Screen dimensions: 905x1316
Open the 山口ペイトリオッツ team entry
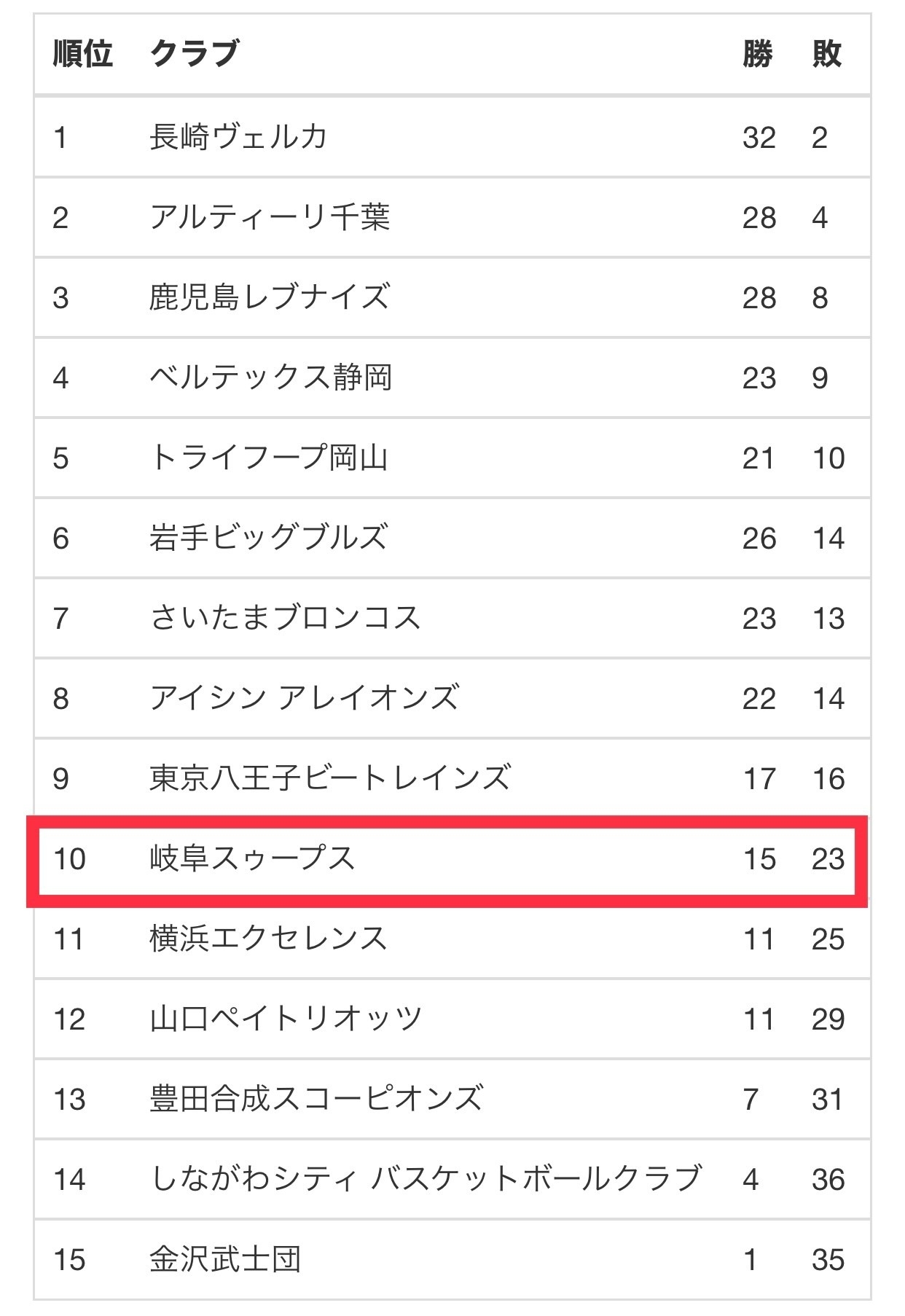click(286, 1019)
